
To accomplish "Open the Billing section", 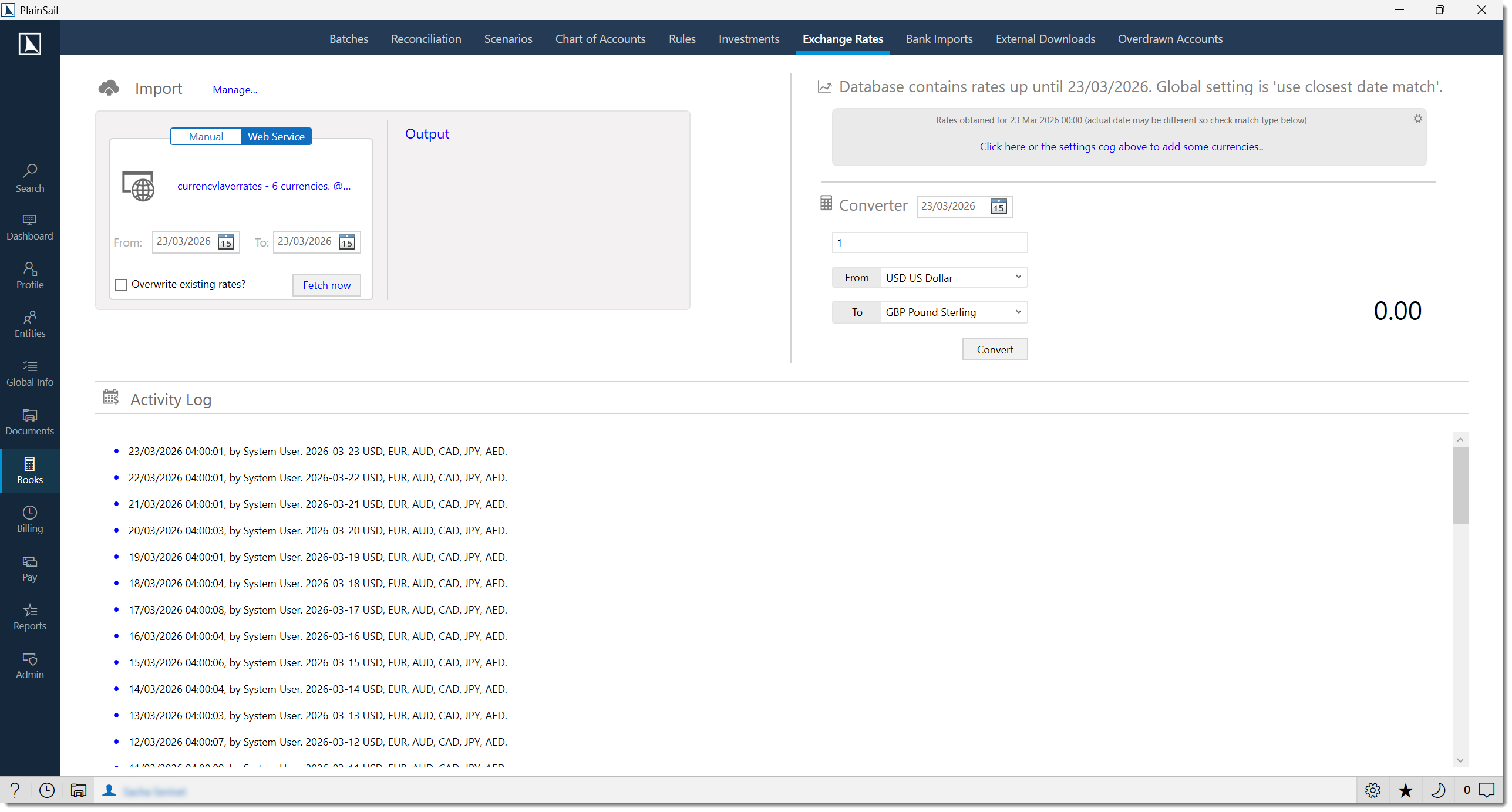I will pyautogui.click(x=29, y=519).
